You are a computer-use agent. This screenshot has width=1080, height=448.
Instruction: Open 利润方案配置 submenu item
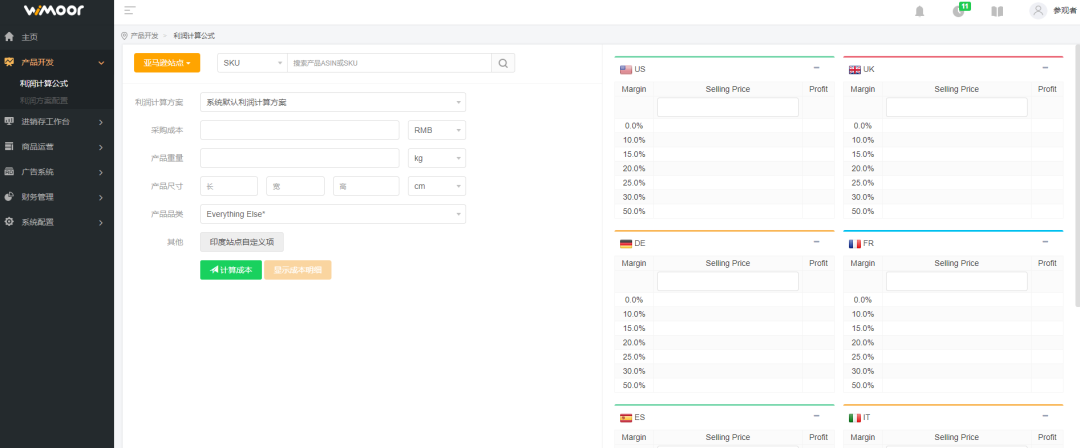(44, 100)
